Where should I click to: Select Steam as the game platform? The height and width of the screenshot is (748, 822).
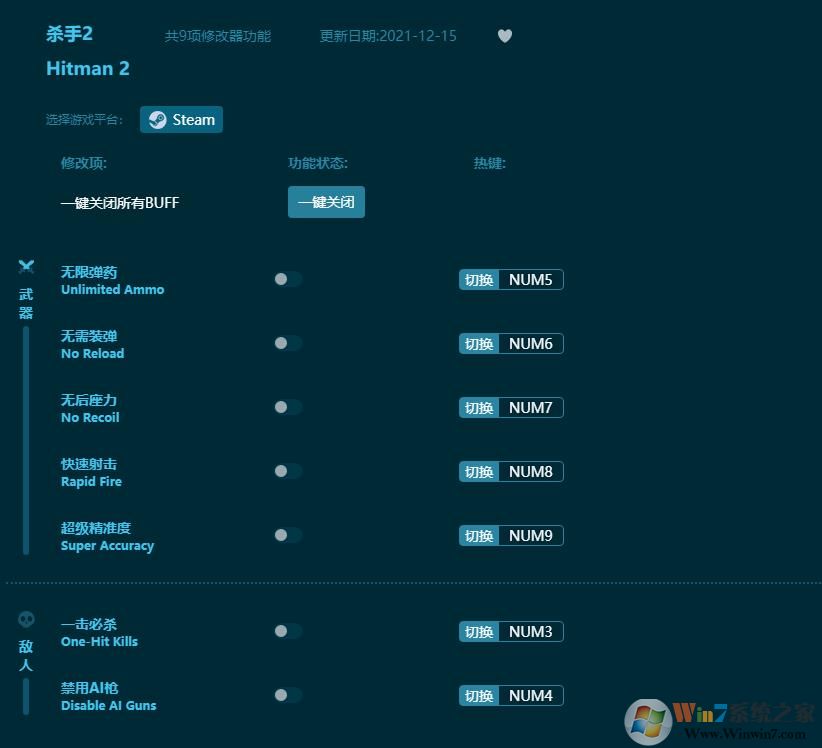(x=181, y=119)
